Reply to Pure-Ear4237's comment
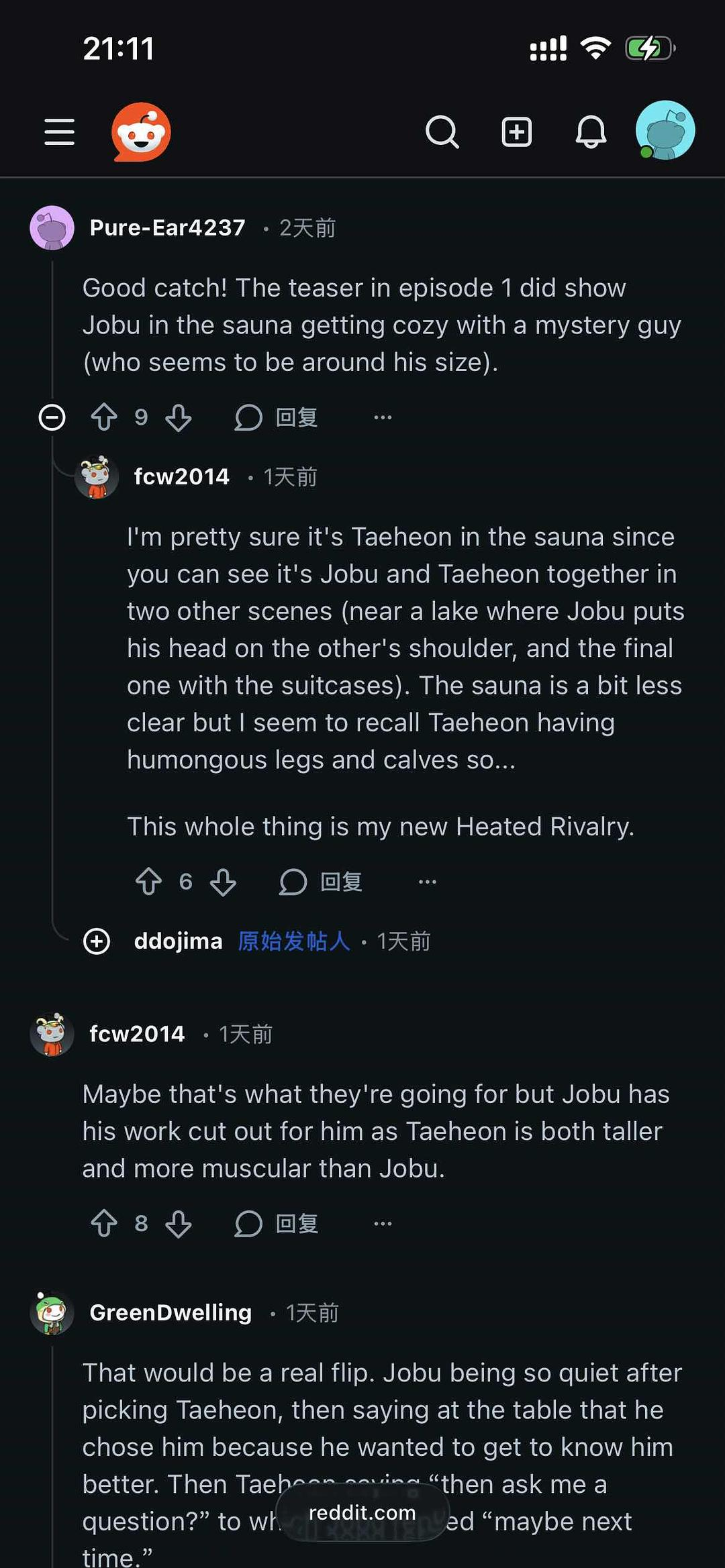Viewport: 725px width, 1568px height. click(x=277, y=417)
